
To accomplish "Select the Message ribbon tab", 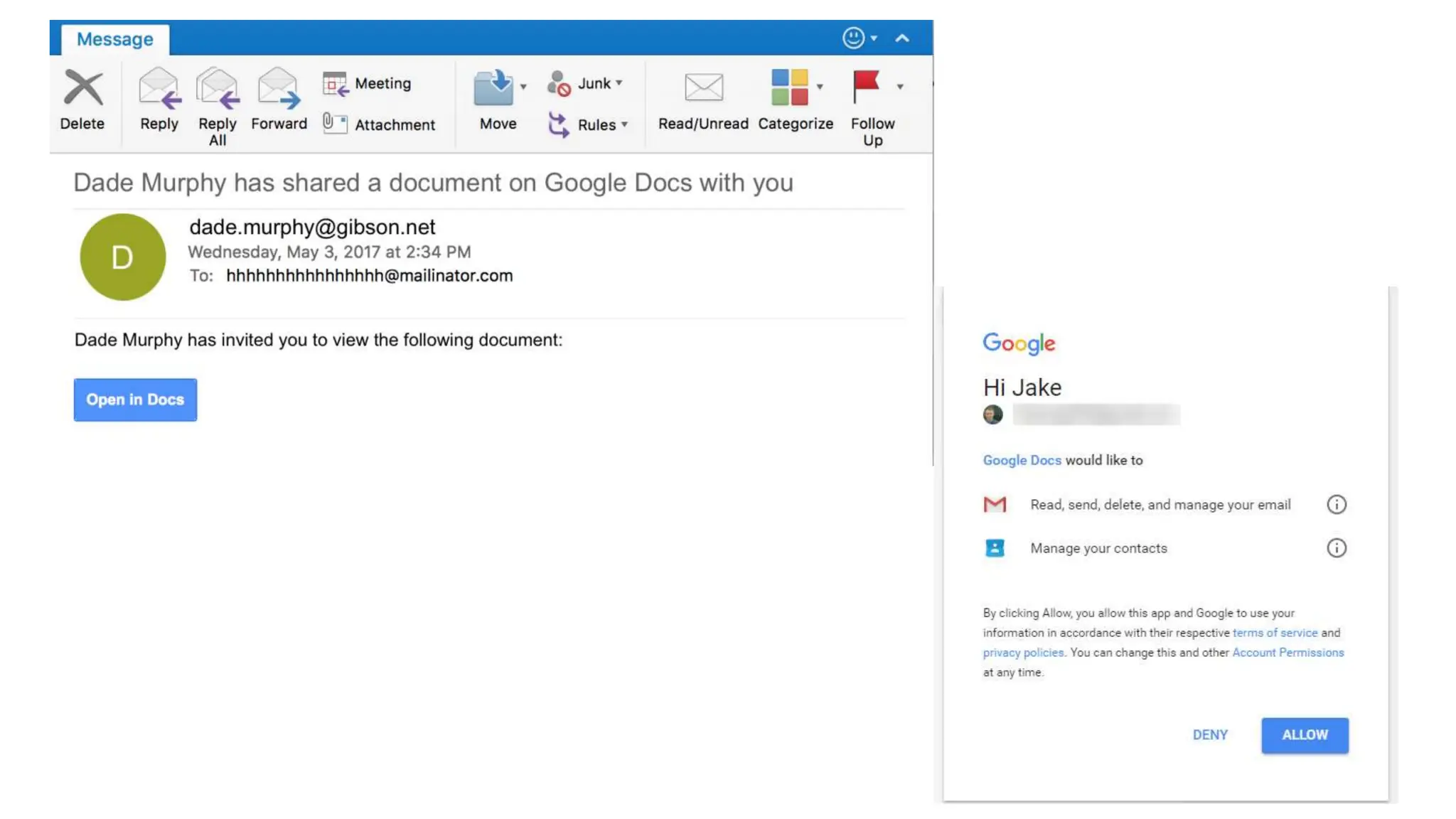I will coord(115,39).
